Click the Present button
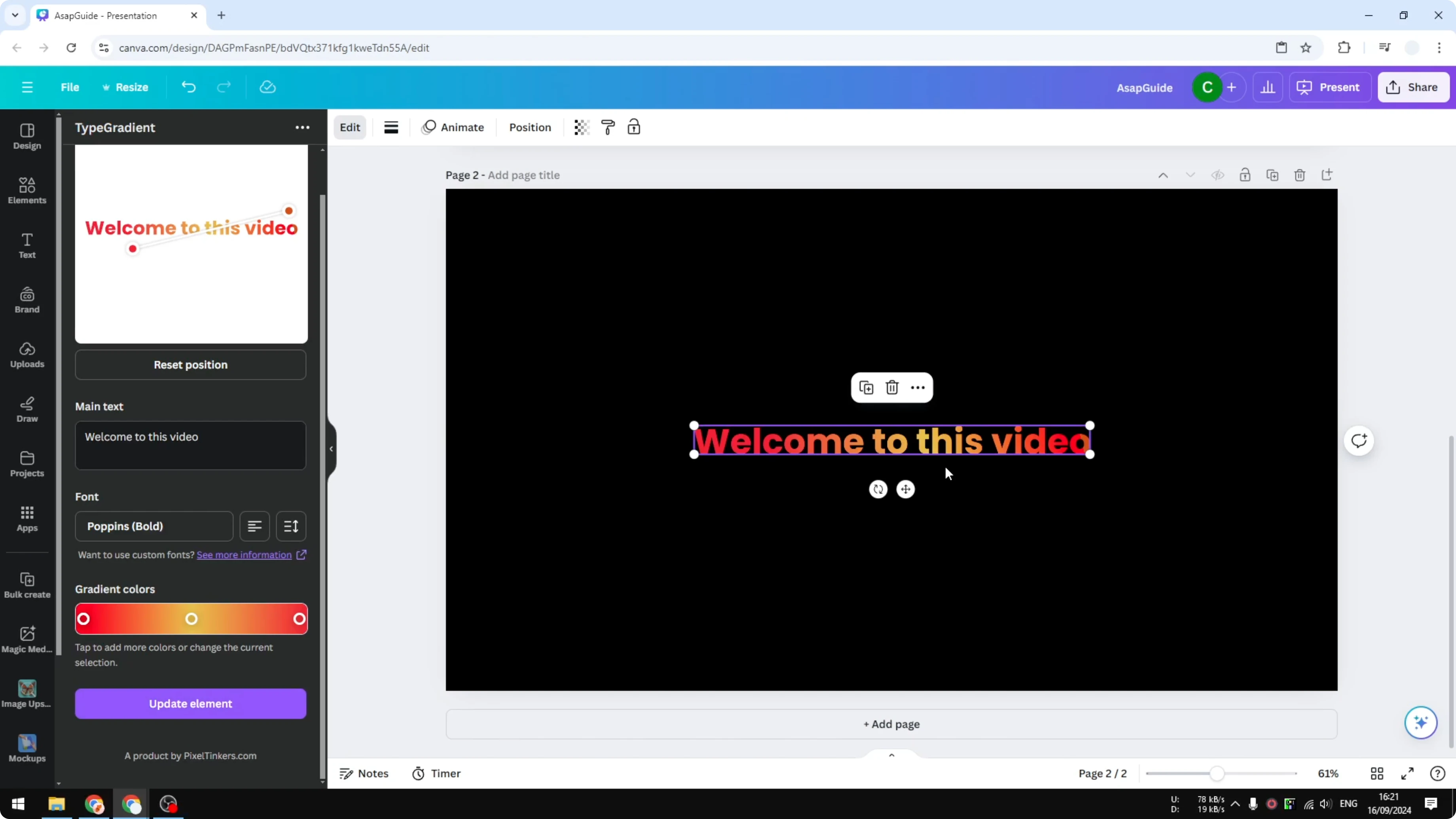This screenshot has width=1456, height=819. 1329,87
